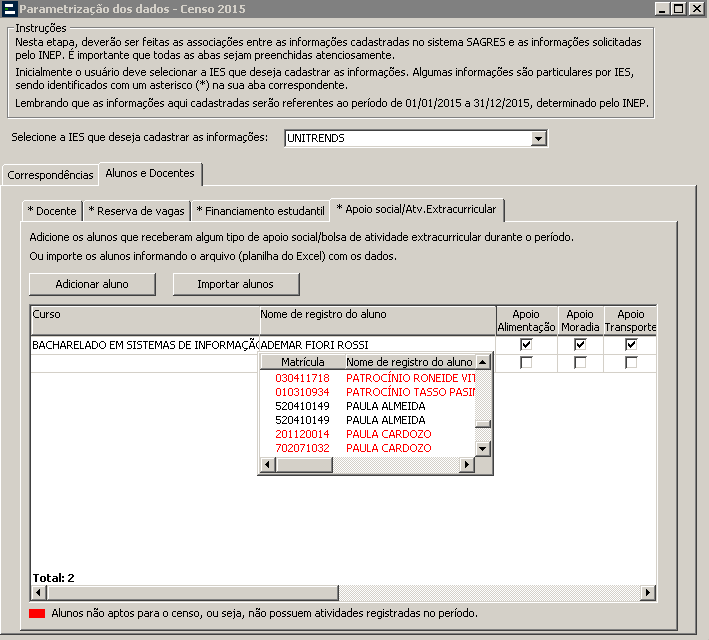709x640 pixels.
Task: Open the Reserva de vagas tab
Action: click(x=135, y=211)
